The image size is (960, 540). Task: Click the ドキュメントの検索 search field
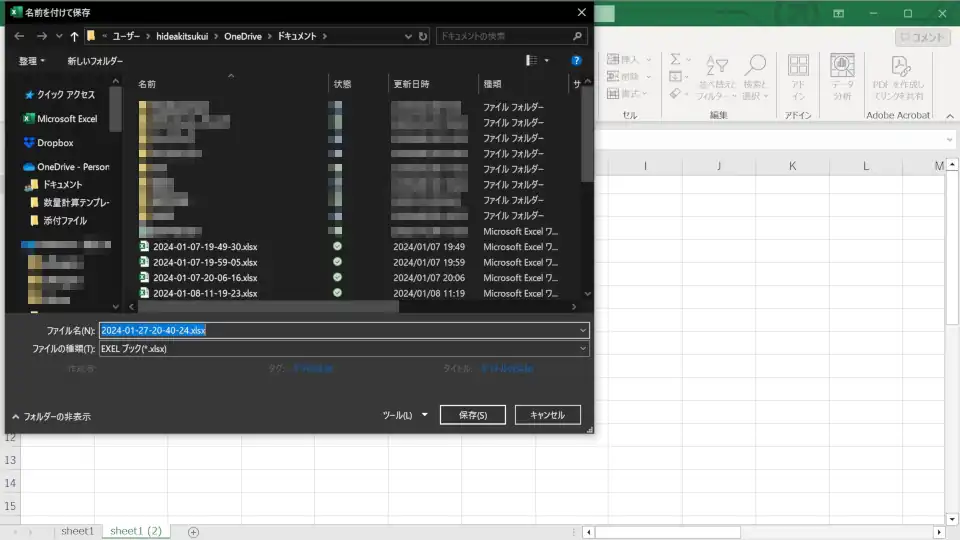505,36
